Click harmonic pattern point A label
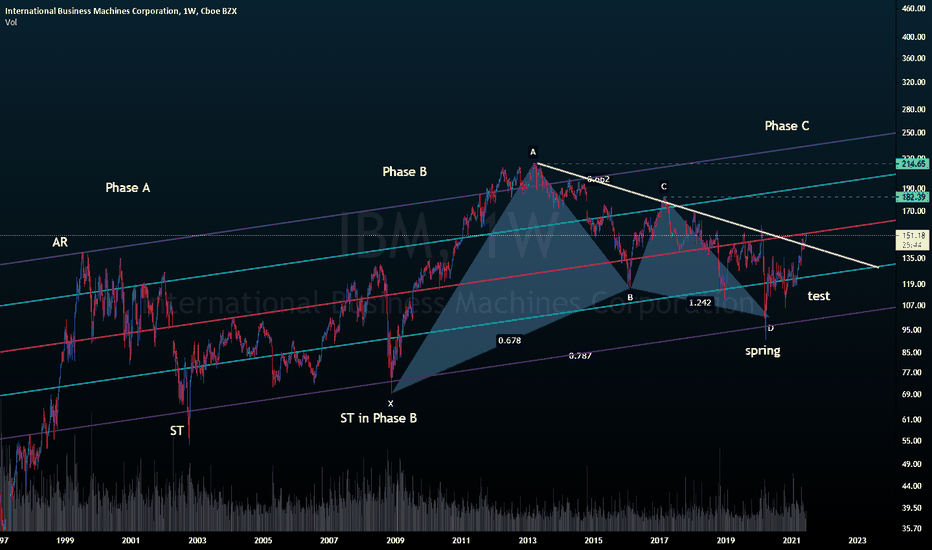The width and height of the screenshot is (932, 550). 533,152
